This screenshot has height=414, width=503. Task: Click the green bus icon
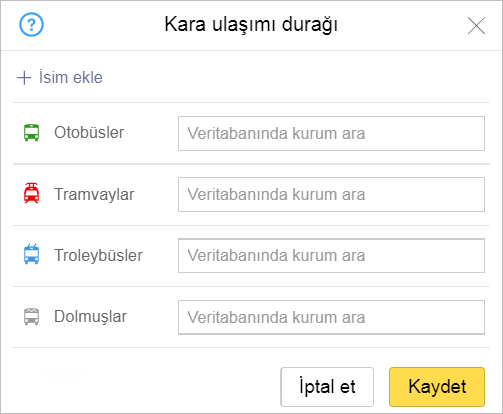31,132
